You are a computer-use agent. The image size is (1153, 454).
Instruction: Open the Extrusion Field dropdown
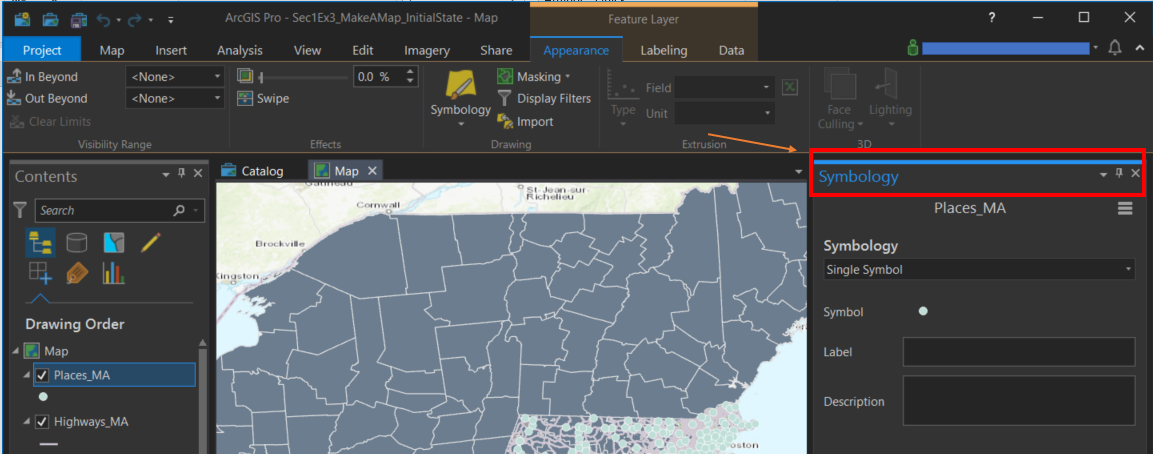[x=724, y=88]
